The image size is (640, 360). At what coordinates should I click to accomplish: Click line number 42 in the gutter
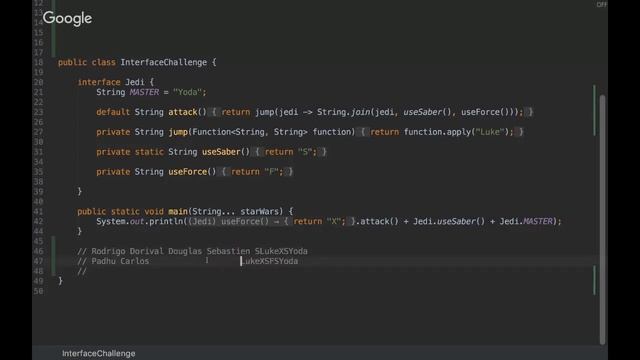[x=38, y=222]
